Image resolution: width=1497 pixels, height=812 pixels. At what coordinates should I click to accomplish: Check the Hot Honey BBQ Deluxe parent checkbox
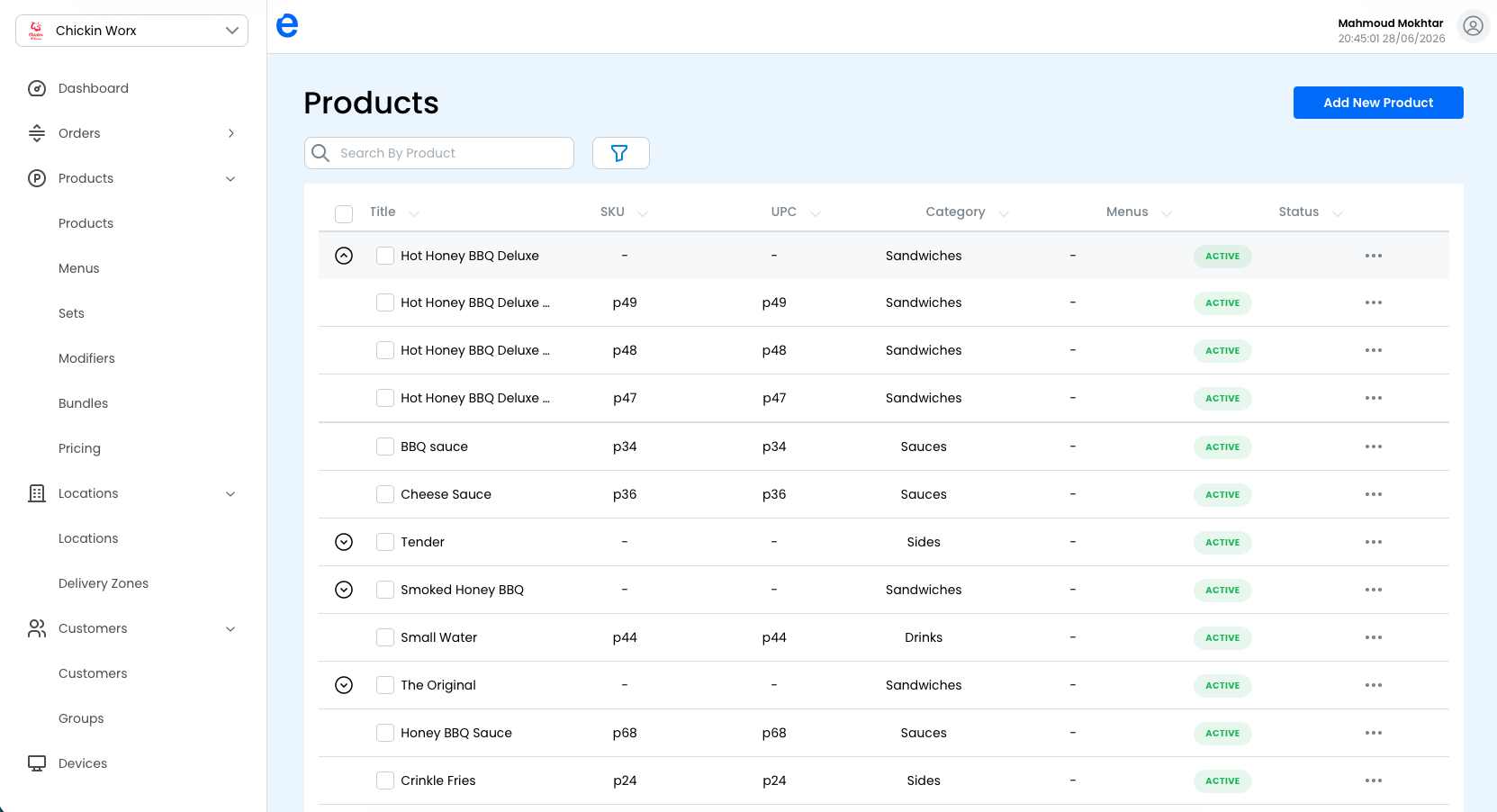pyautogui.click(x=385, y=256)
